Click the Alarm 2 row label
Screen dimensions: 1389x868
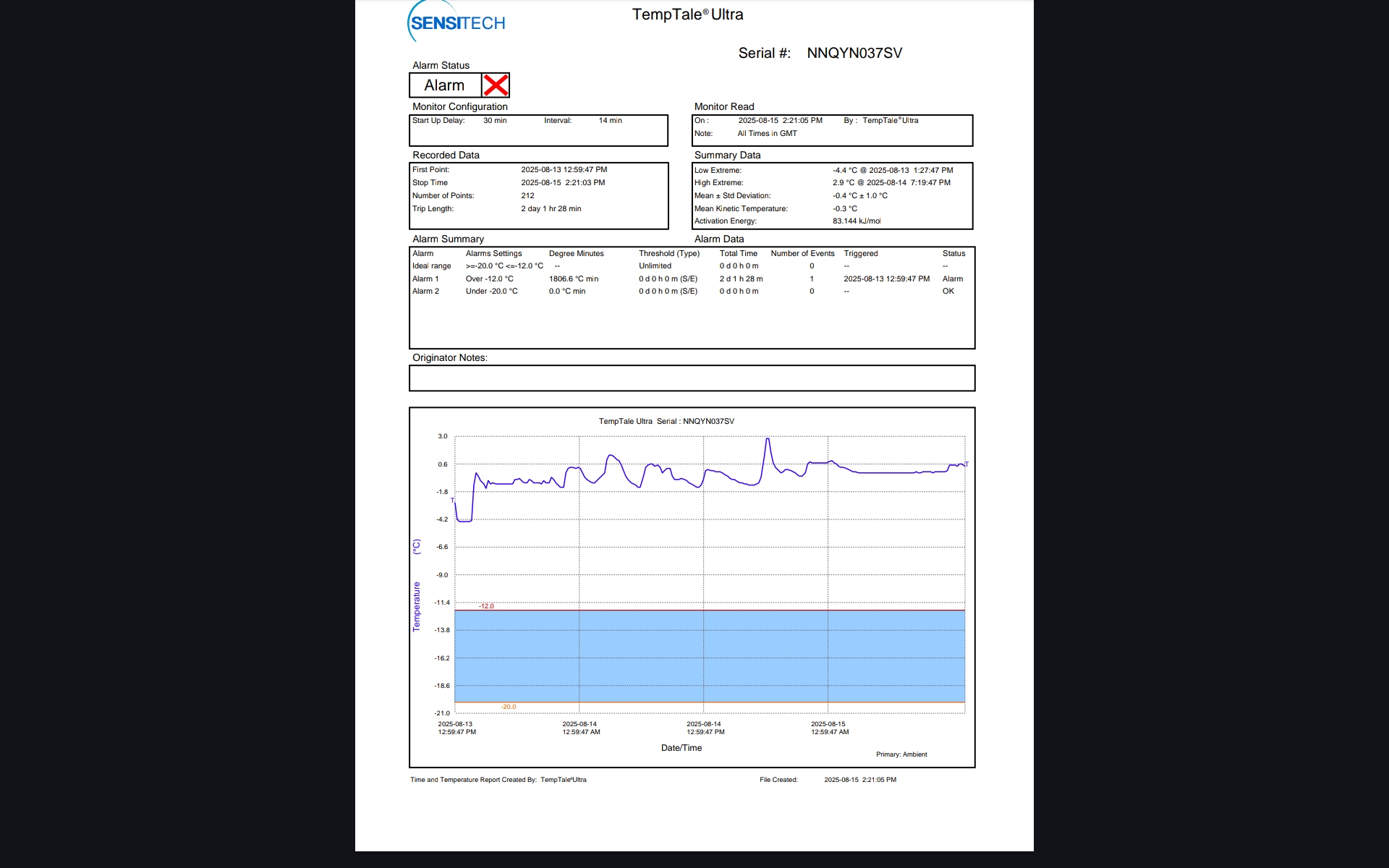(425, 292)
